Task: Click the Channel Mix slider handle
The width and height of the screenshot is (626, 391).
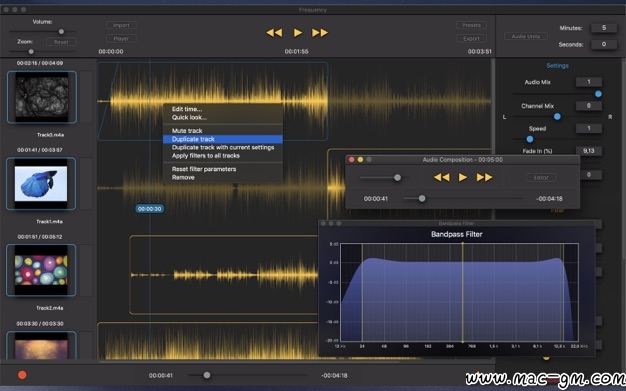Action: 557,117
